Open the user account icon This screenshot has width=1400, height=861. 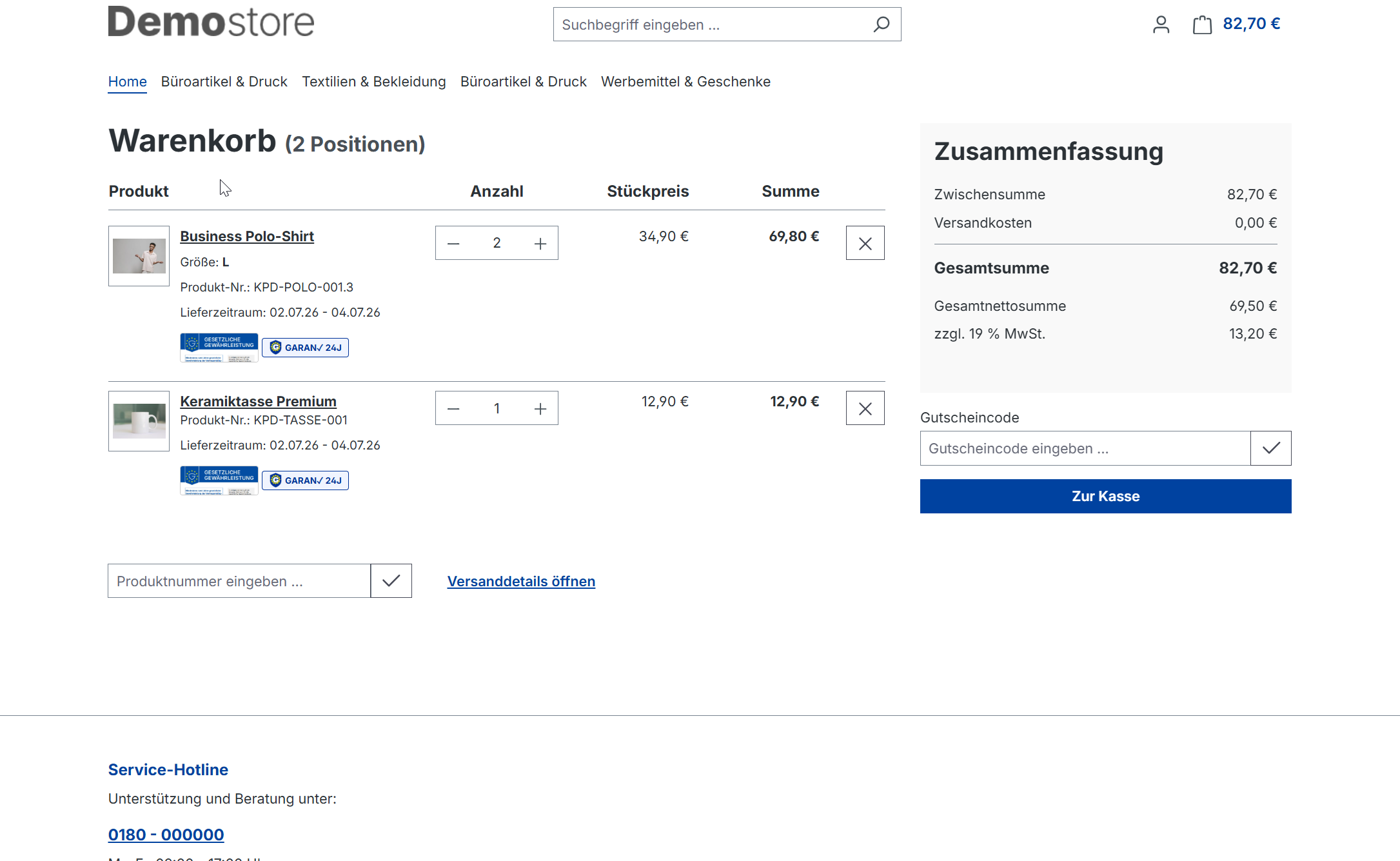click(x=1161, y=25)
